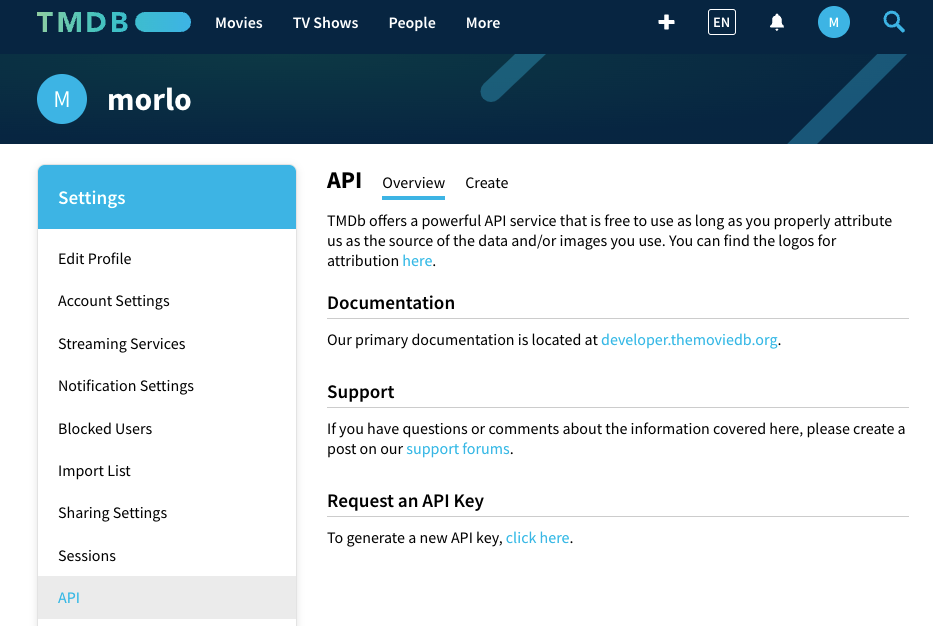
Task: Open the TV Shows navigation dropdown
Action: coord(325,22)
